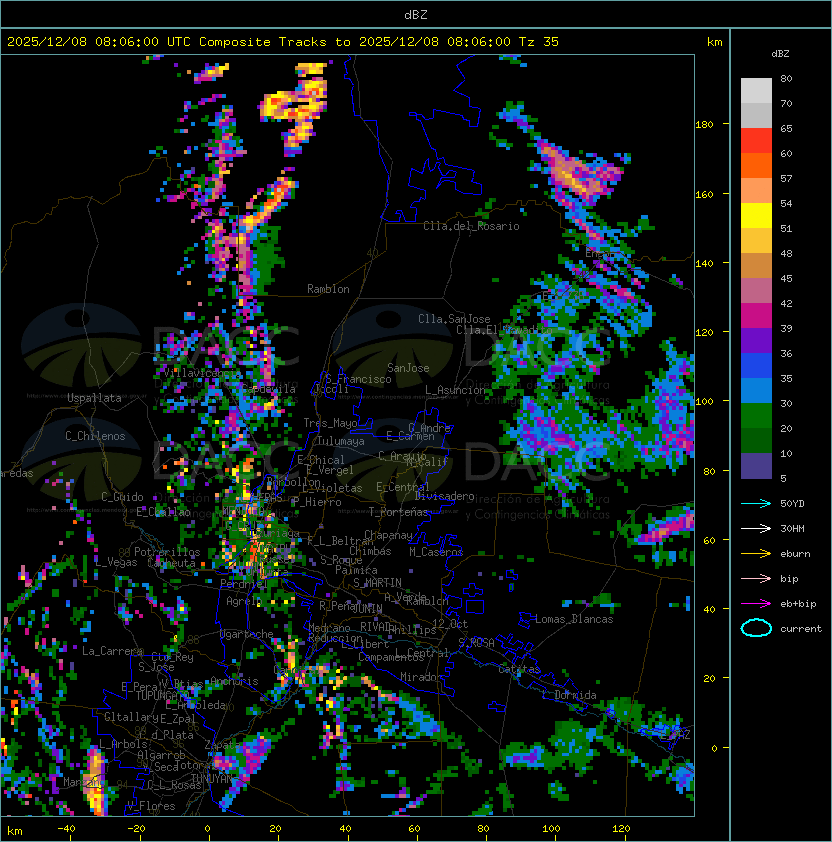Click the 'M_Caseros' map label
The width and height of the screenshot is (832, 842).
pos(436,552)
